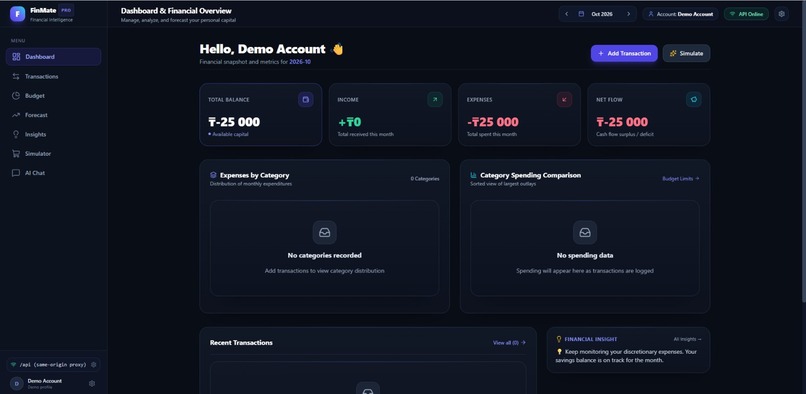Click the Simulator shopping cart icon

16,154
